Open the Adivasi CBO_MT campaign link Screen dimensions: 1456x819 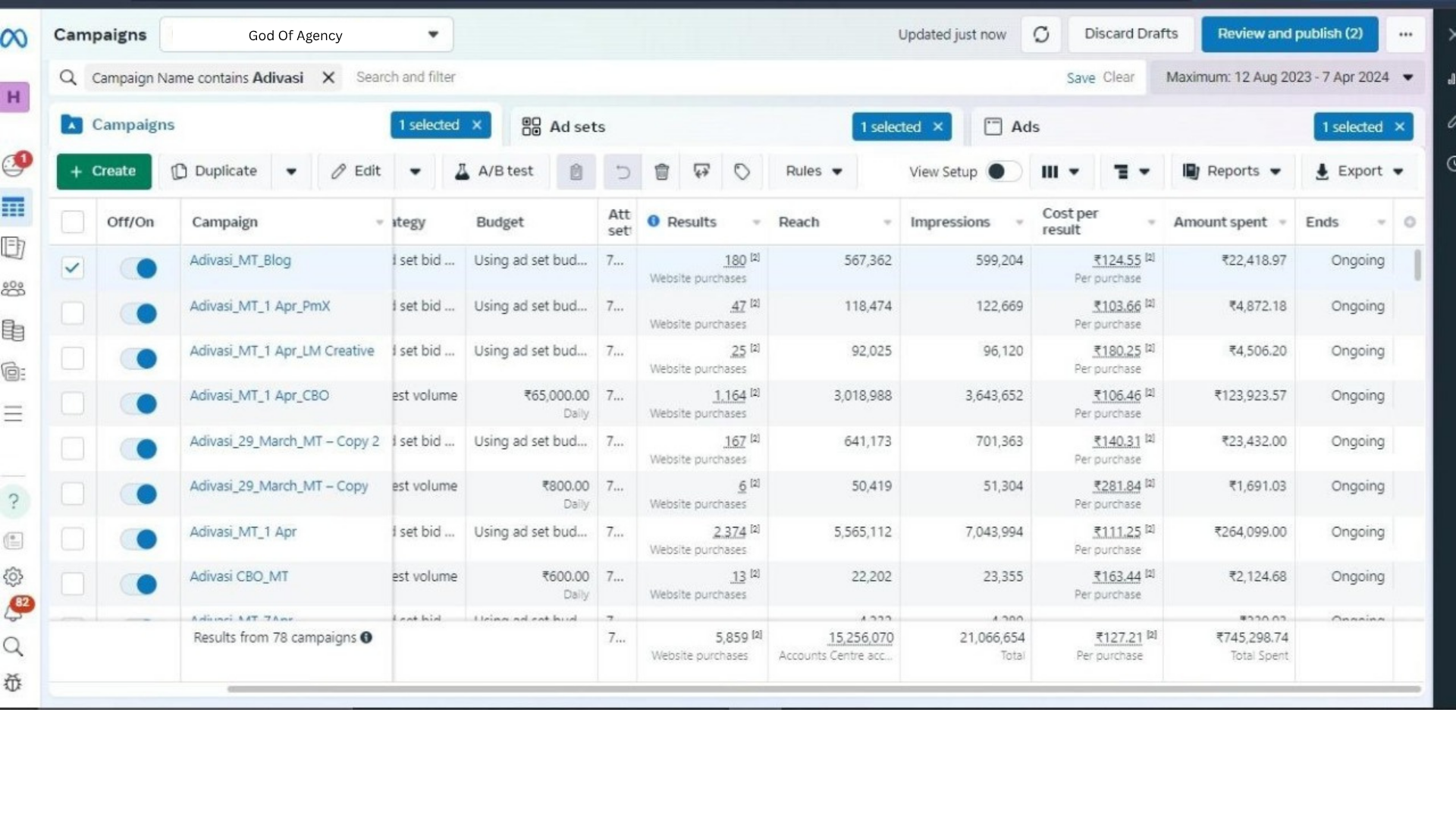pos(239,576)
